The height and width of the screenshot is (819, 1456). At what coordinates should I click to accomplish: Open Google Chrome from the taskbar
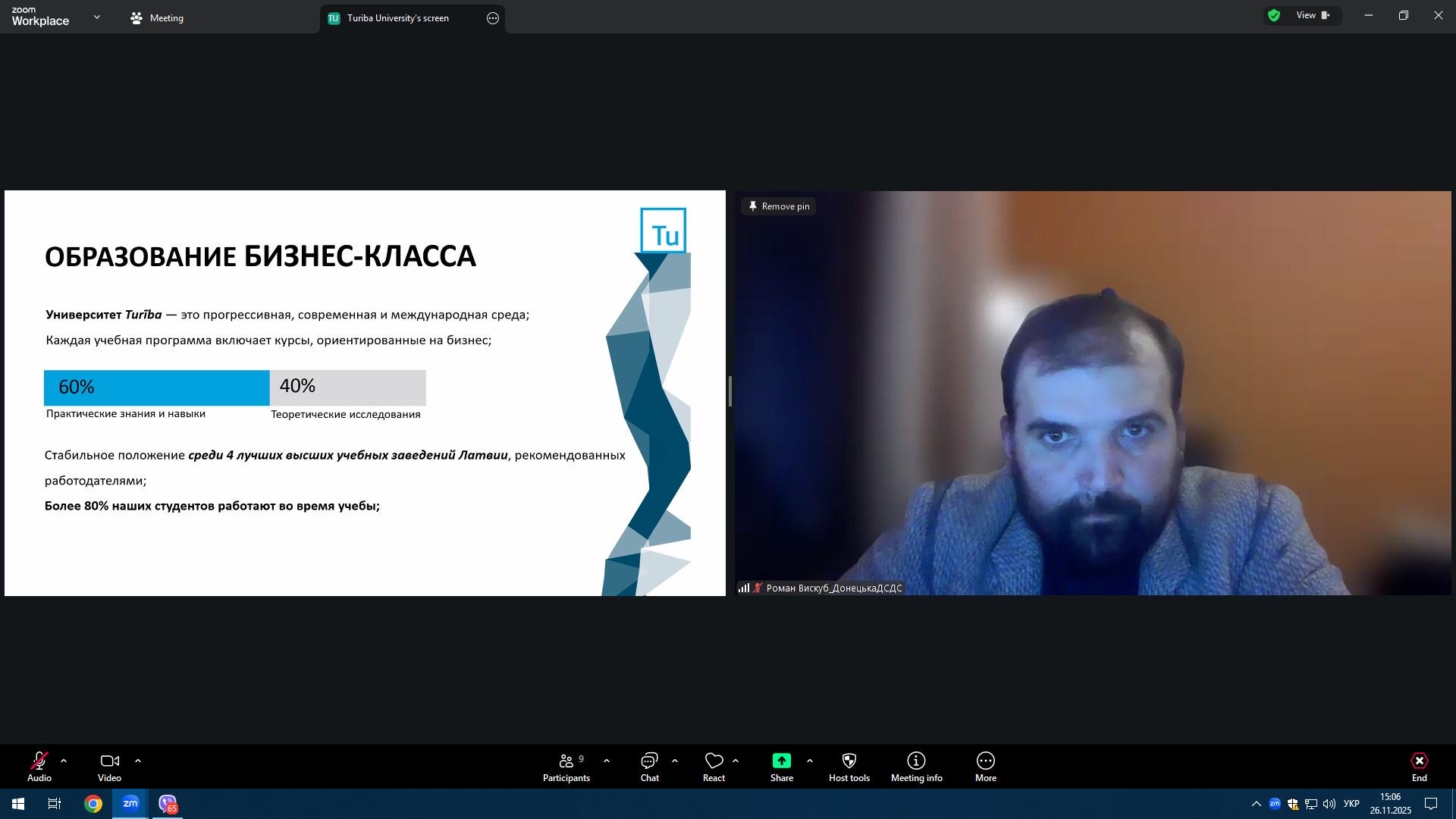93,804
